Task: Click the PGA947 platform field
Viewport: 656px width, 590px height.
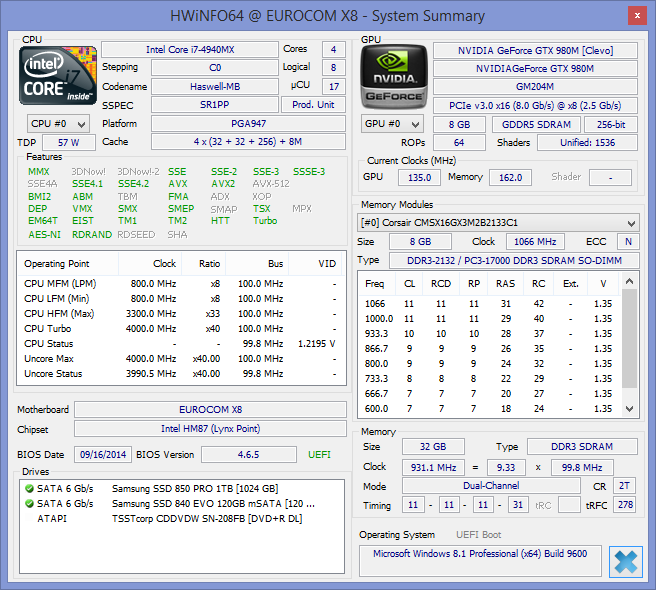Action: point(249,123)
